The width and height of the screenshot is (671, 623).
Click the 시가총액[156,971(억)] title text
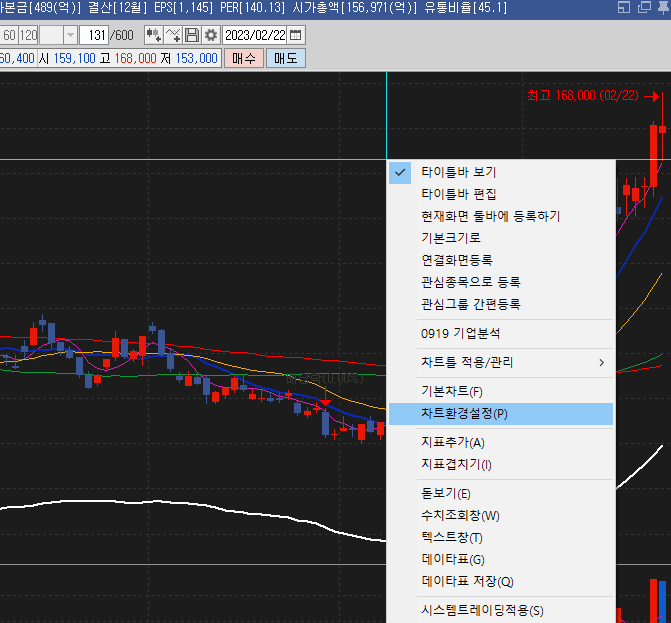(354, 7)
